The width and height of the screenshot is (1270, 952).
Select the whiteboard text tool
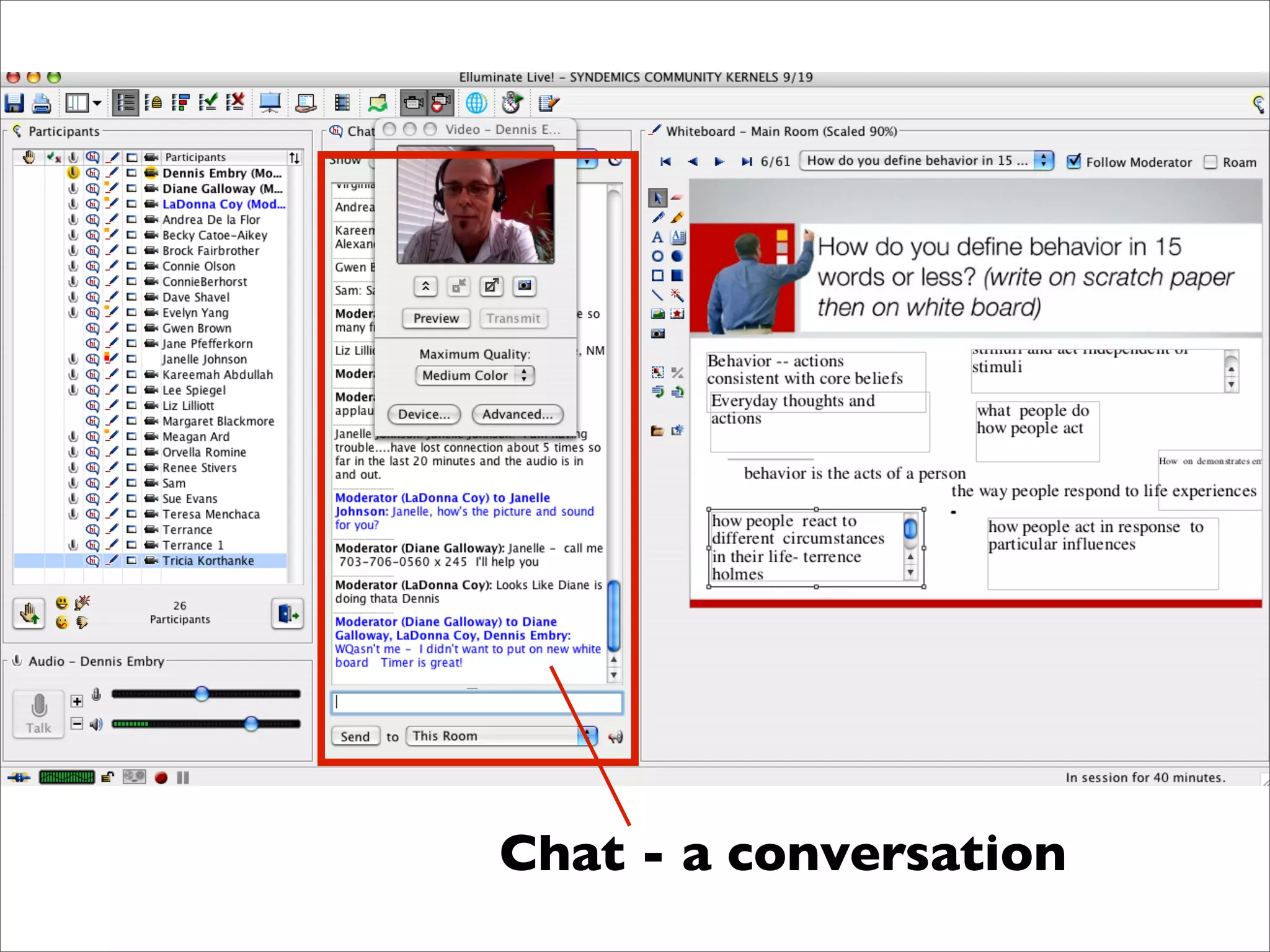[657, 237]
